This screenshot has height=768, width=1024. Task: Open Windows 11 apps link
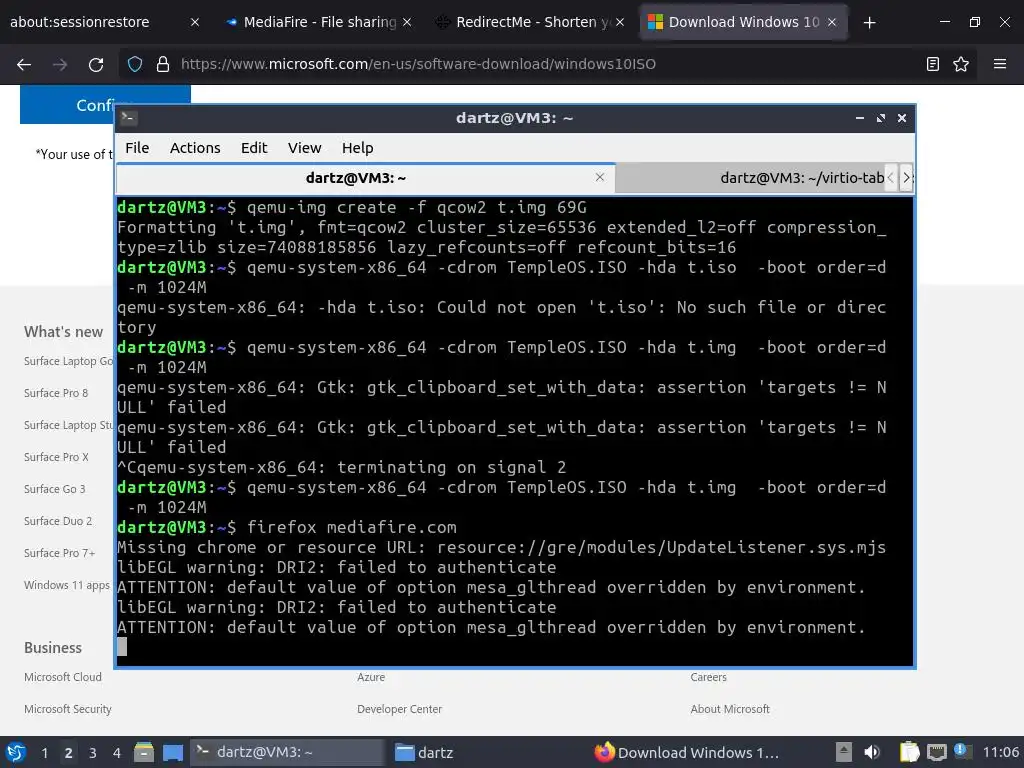click(67, 585)
